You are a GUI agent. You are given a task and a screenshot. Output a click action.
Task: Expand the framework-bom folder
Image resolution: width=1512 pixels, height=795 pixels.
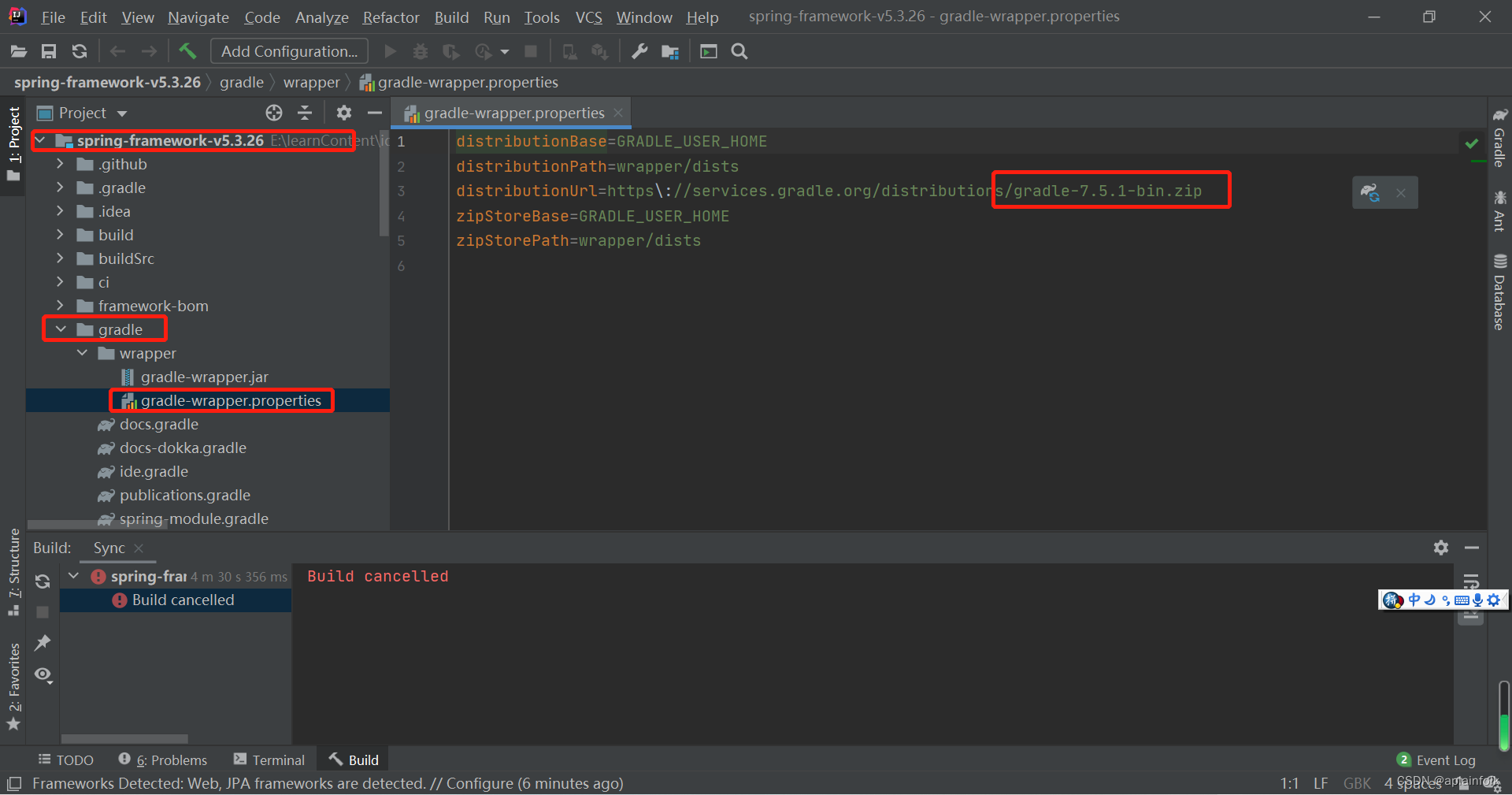pyautogui.click(x=60, y=306)
